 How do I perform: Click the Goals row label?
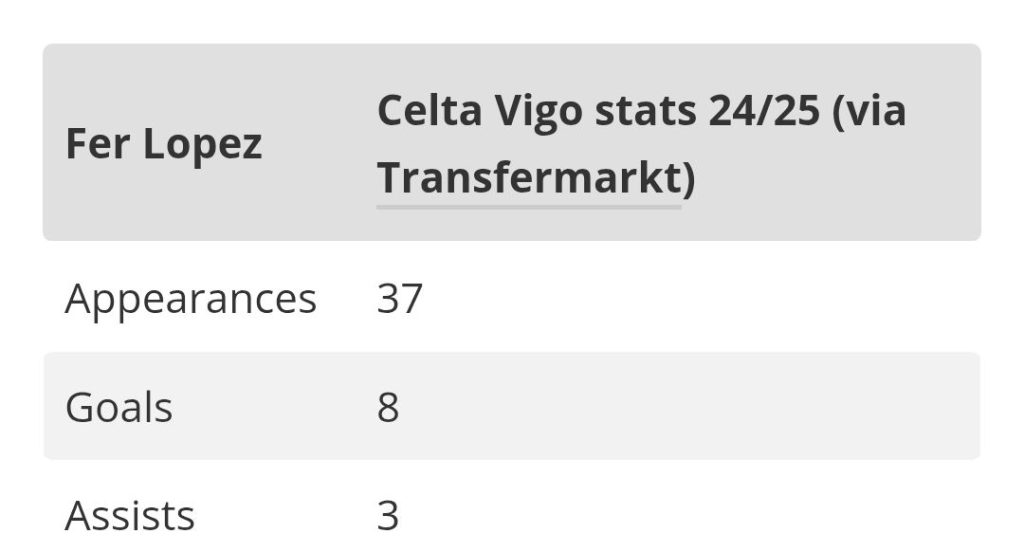point(119,408)
